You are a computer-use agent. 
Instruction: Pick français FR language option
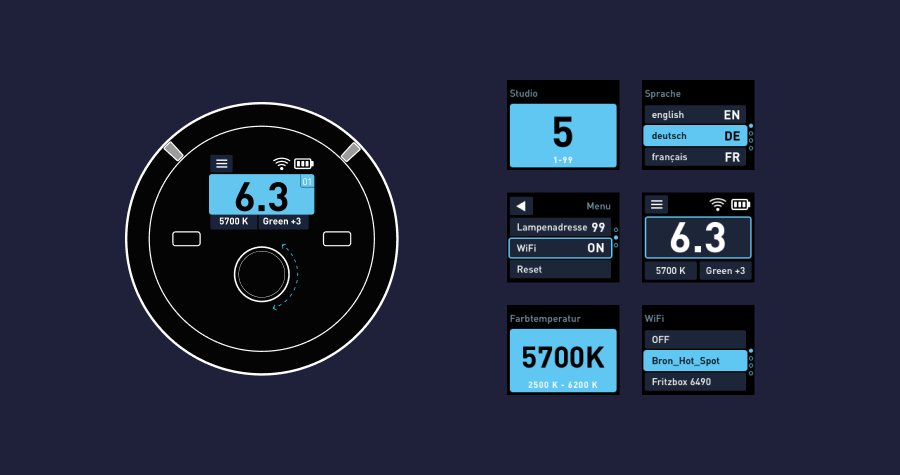click(695, 157)
